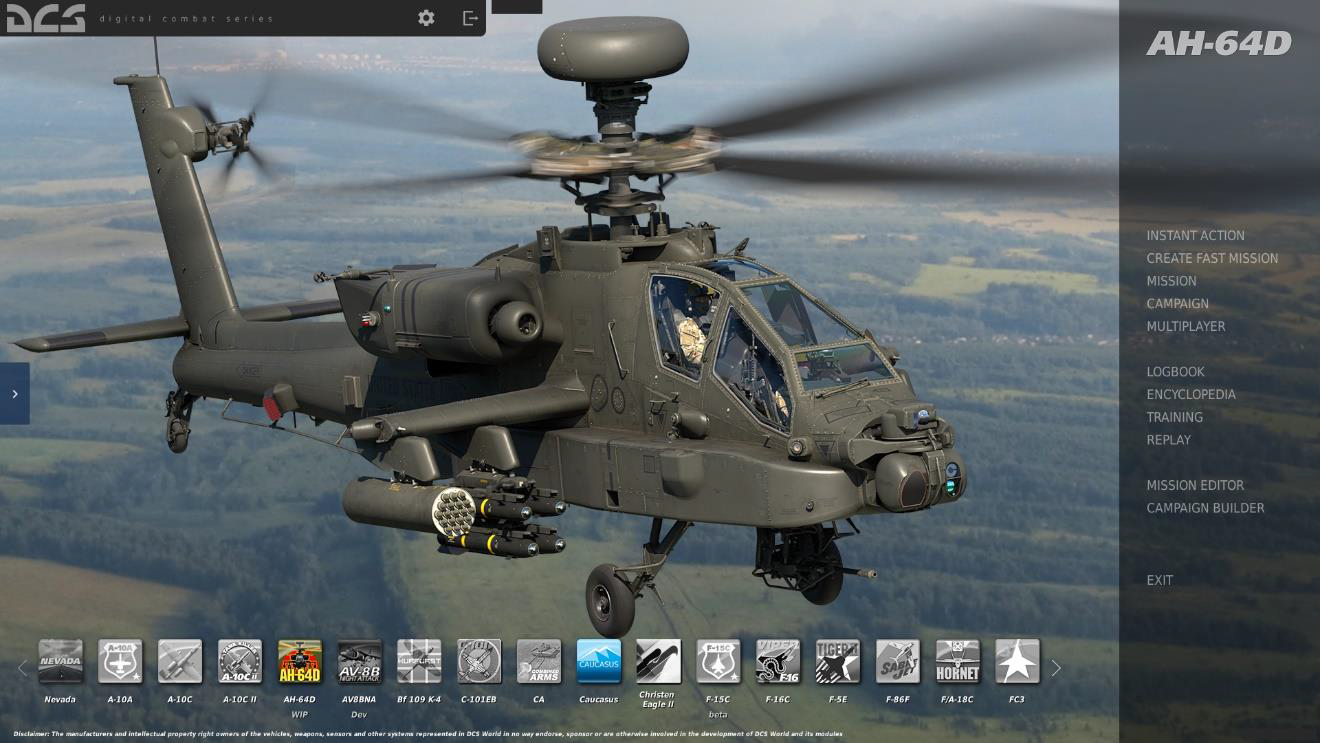1320x743 pixels.
Task: Select the Christen Eagle II thumbnail
Action: click(x=659, y=662)
